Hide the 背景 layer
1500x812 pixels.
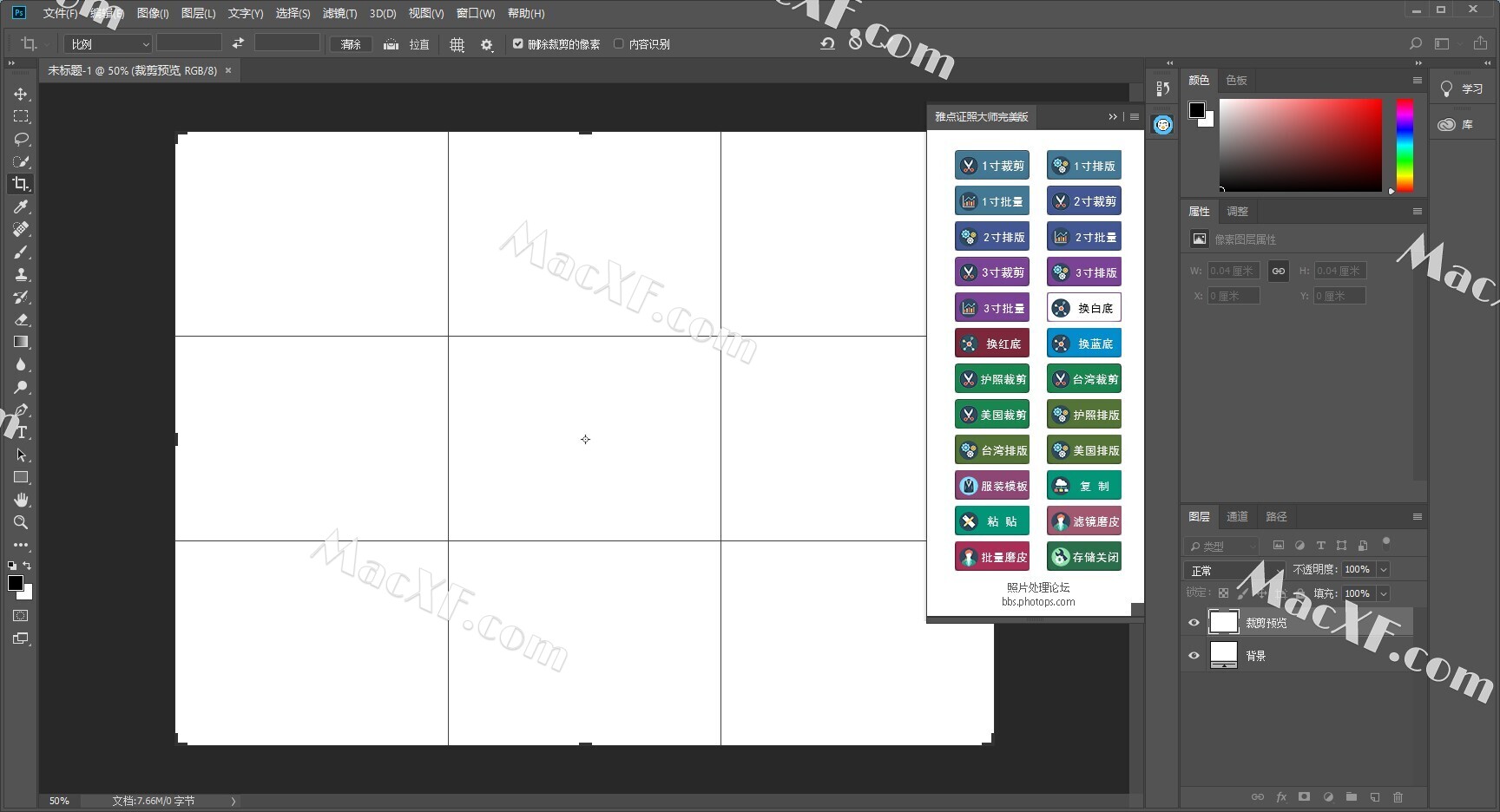click(x=1194, y=655)
